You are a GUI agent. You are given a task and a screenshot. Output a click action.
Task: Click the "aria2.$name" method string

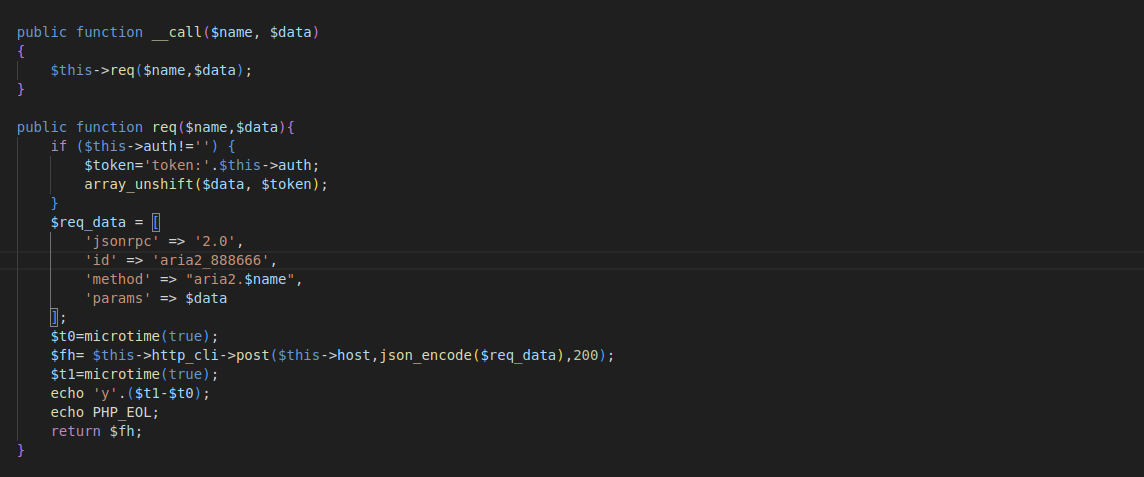point(239,279)
